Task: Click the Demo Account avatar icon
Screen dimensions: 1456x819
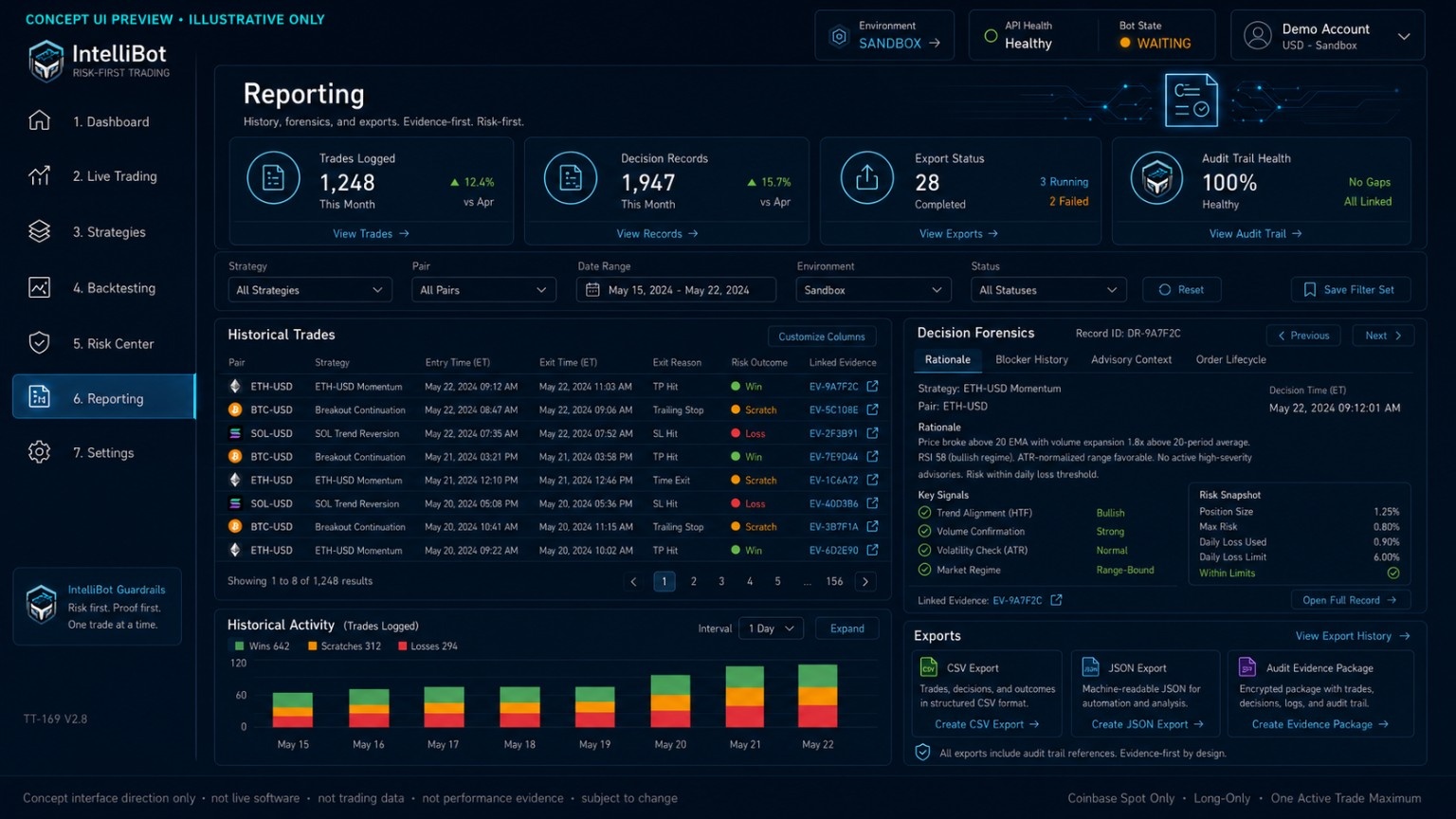Action: [1258, 36]
